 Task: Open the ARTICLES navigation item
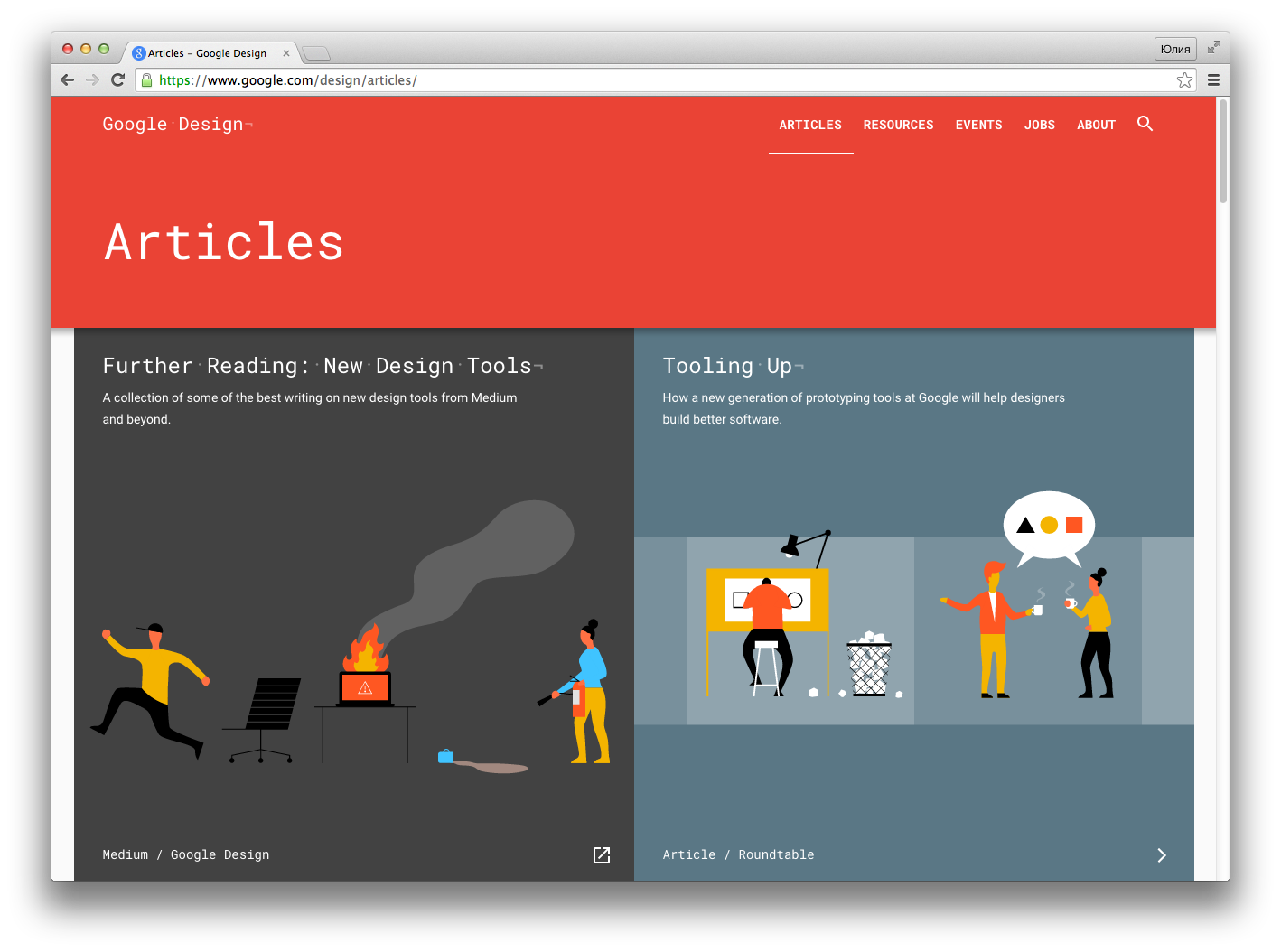(810, 125)
